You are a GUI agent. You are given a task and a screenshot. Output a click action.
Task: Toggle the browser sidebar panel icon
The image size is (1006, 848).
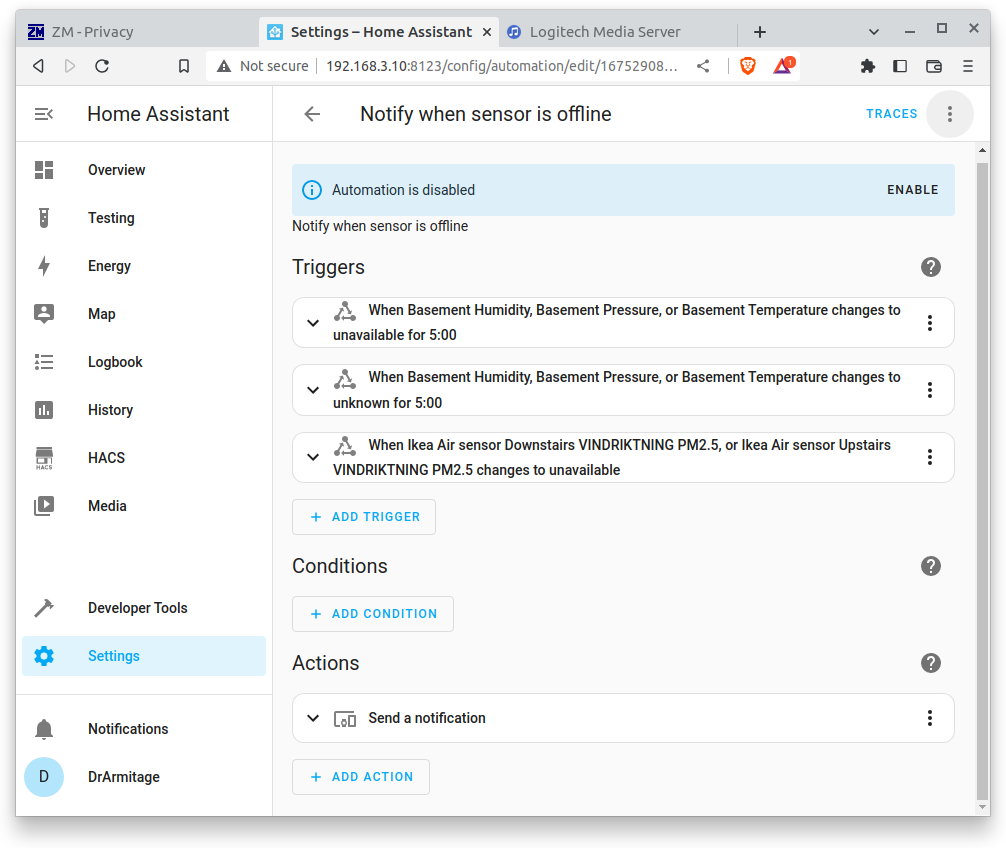point(900,66)
